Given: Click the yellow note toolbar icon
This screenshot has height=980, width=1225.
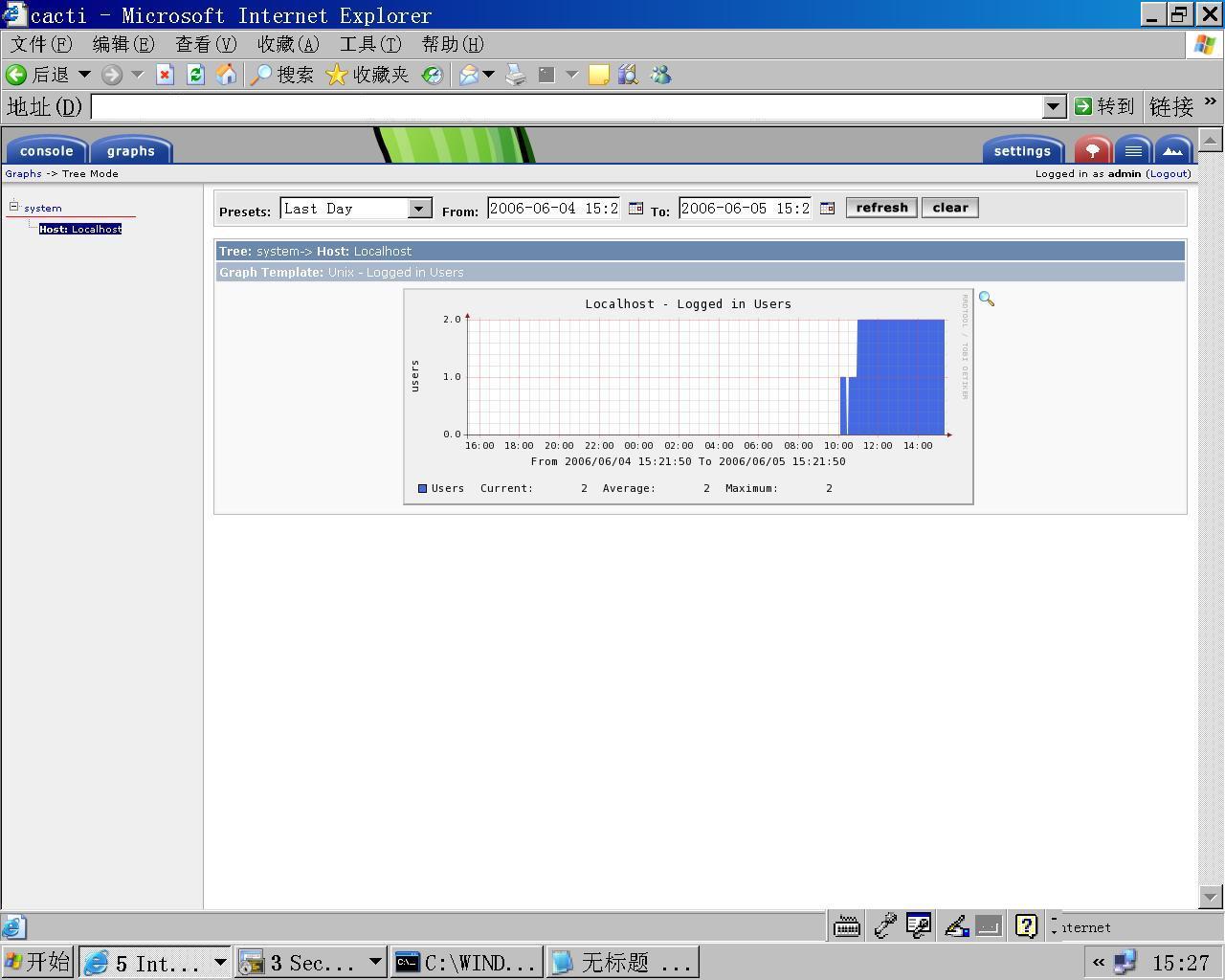Looking at the screenshot, I should pyautogui.click(x=598, y=75).
